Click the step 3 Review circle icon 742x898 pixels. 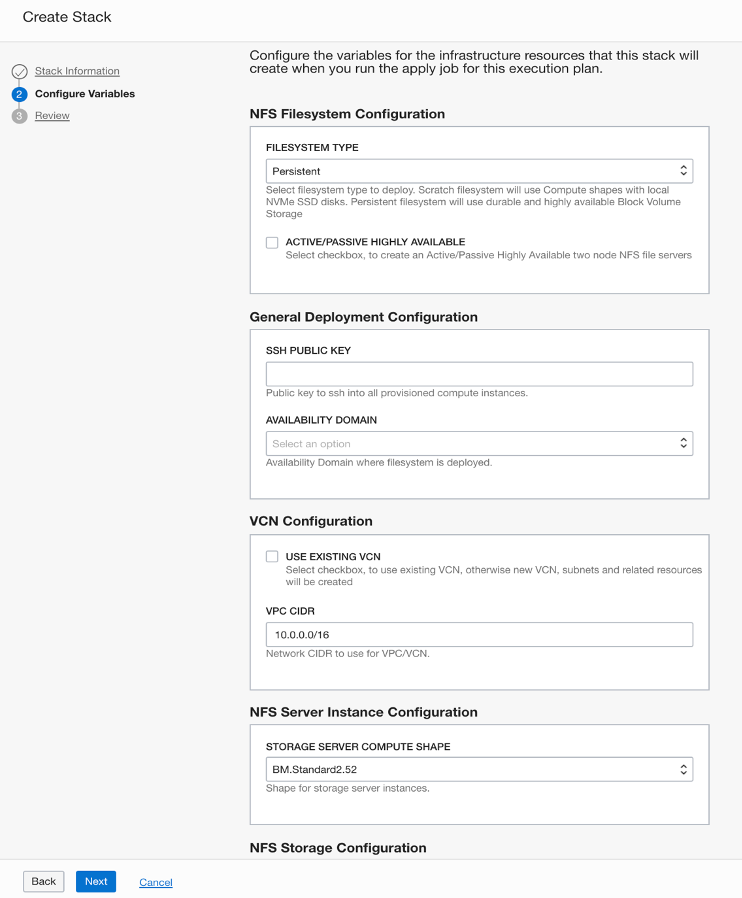pyautogui.click(x=18, y=115)
